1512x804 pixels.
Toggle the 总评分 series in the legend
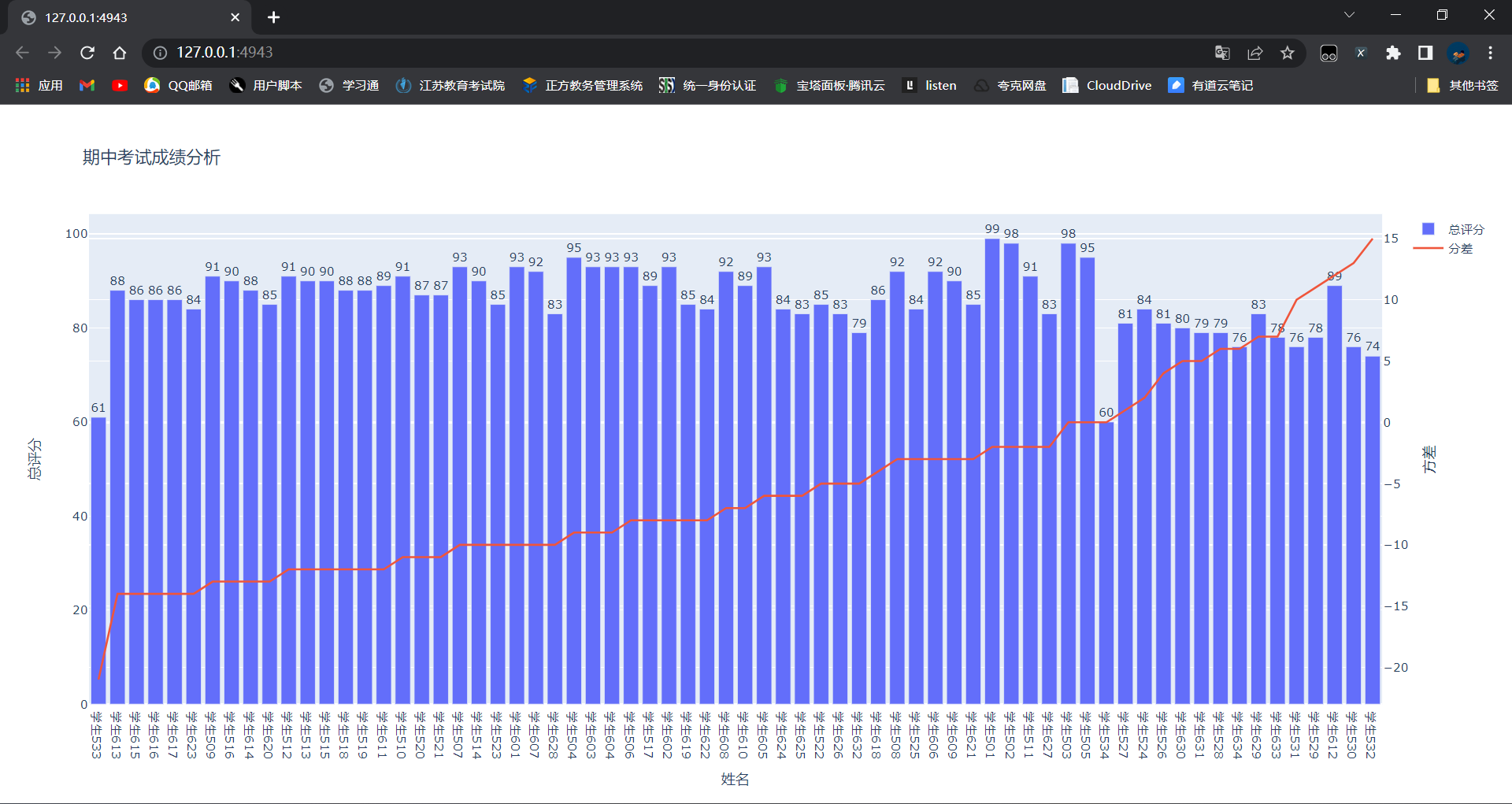point(1453,229)
